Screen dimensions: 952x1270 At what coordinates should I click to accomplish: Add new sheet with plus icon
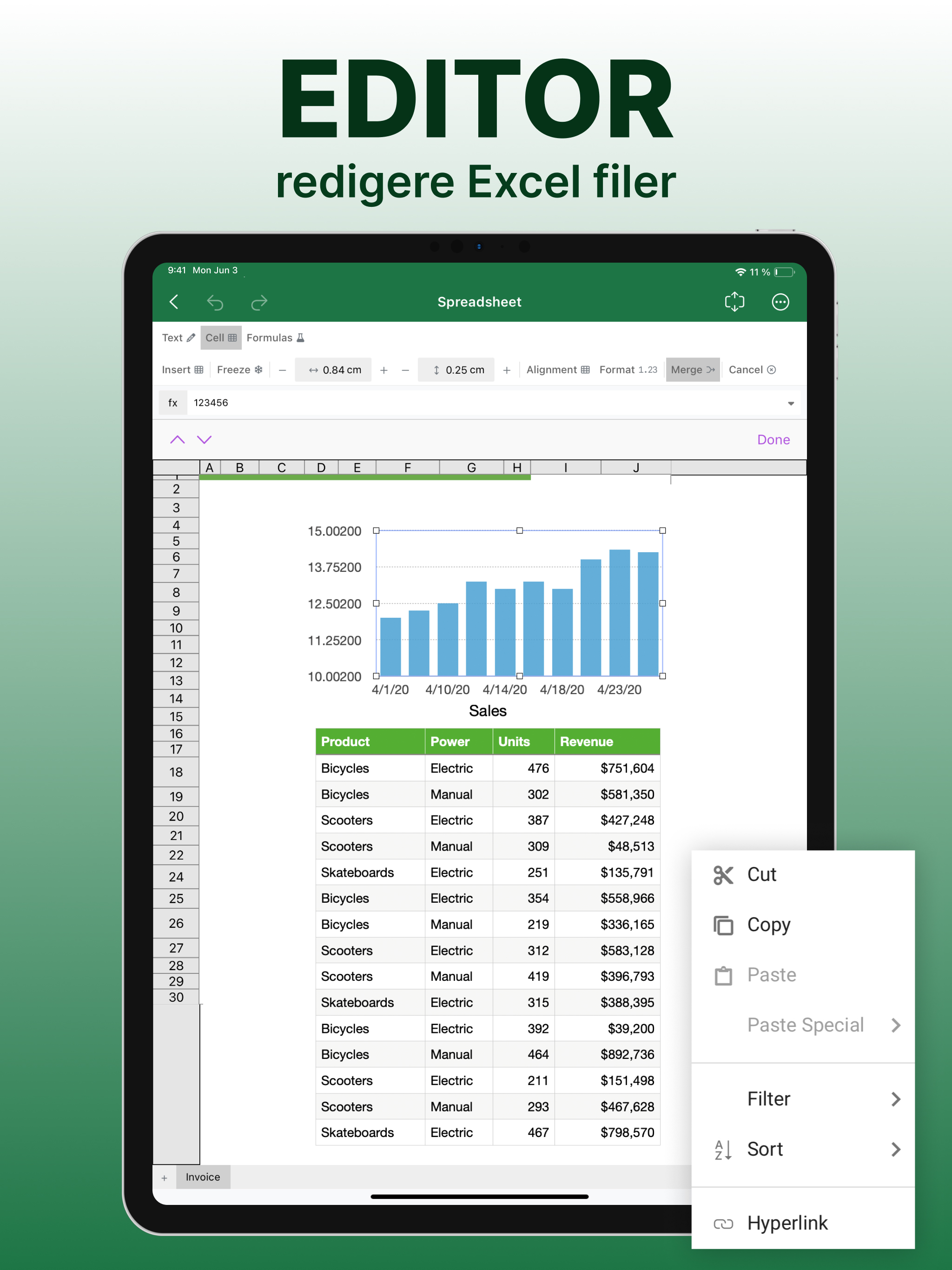tap(164, 1177)
